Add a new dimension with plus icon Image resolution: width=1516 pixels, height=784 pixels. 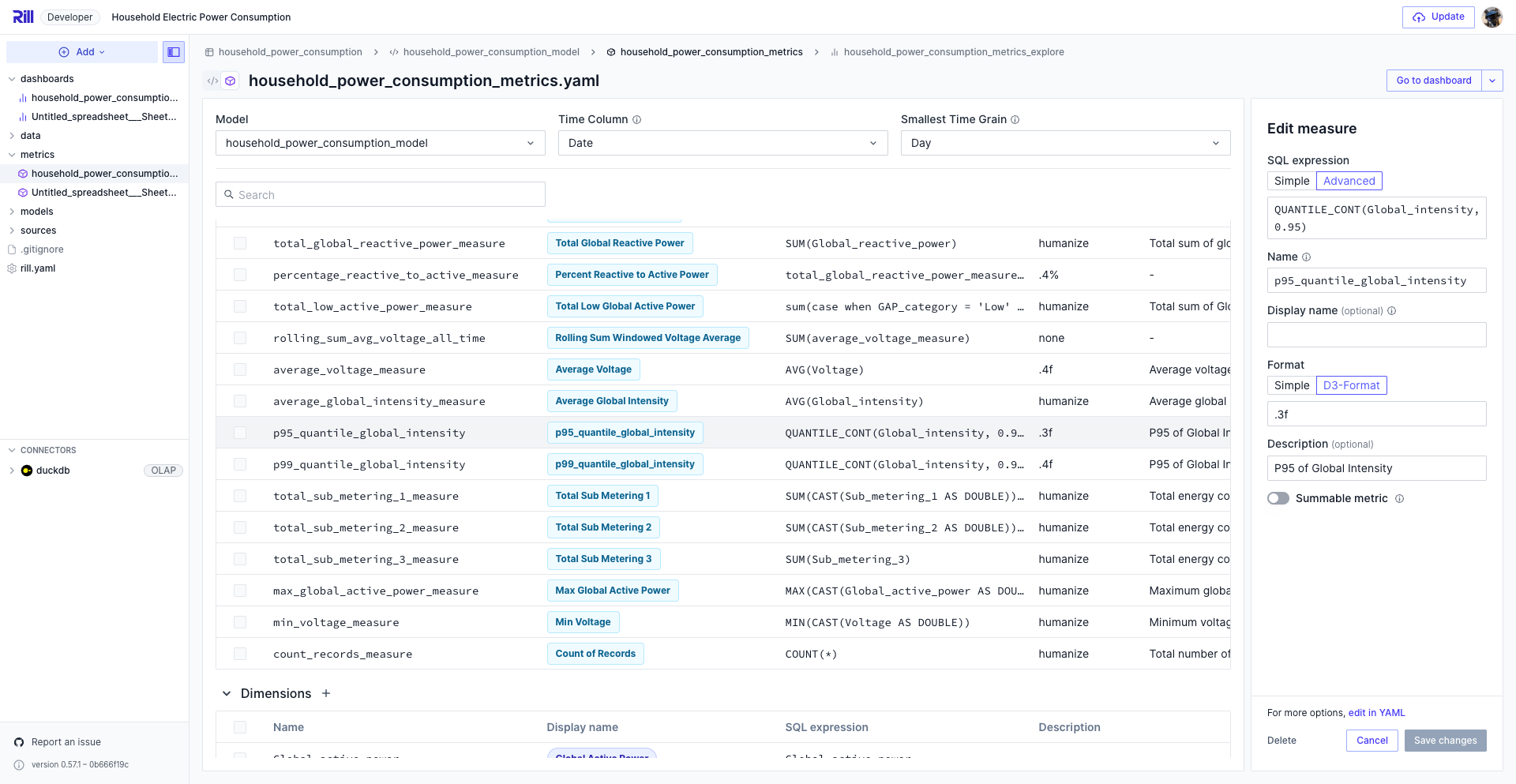click(x=326, y=693)
